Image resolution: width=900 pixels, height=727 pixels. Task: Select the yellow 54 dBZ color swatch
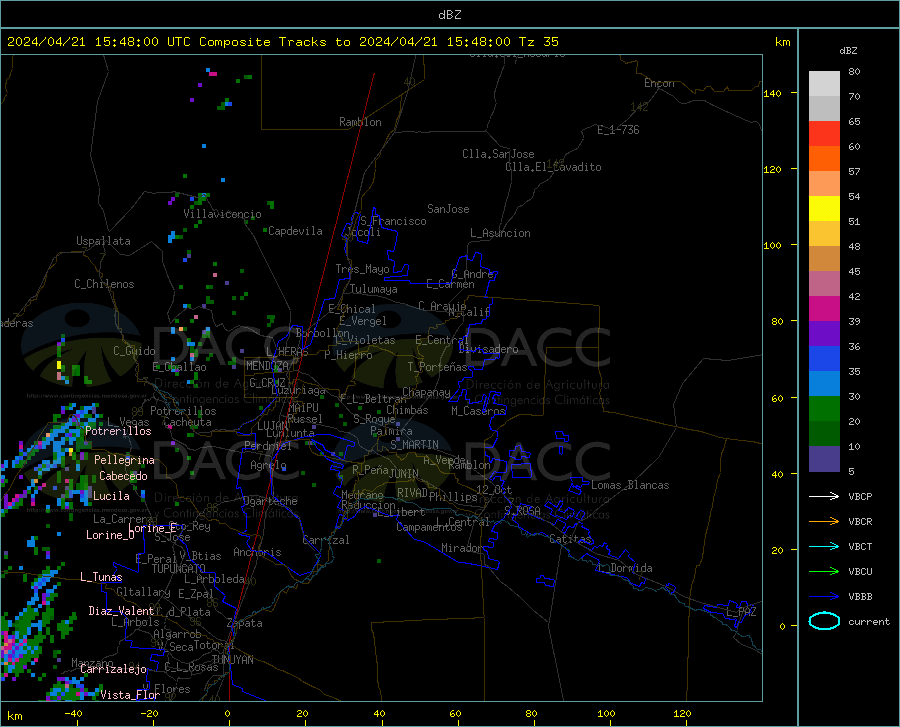[x=824, y=208]
